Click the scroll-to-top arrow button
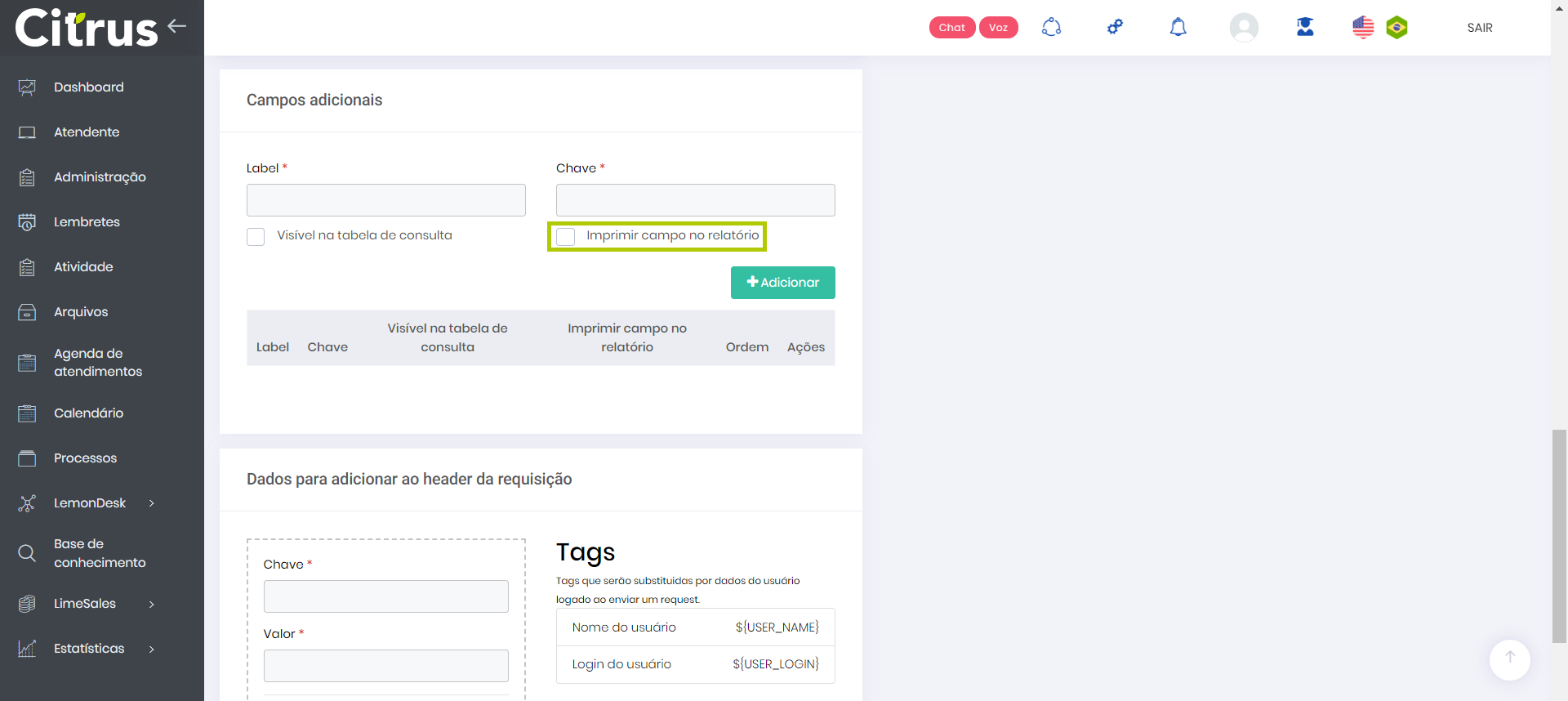 1509,659
